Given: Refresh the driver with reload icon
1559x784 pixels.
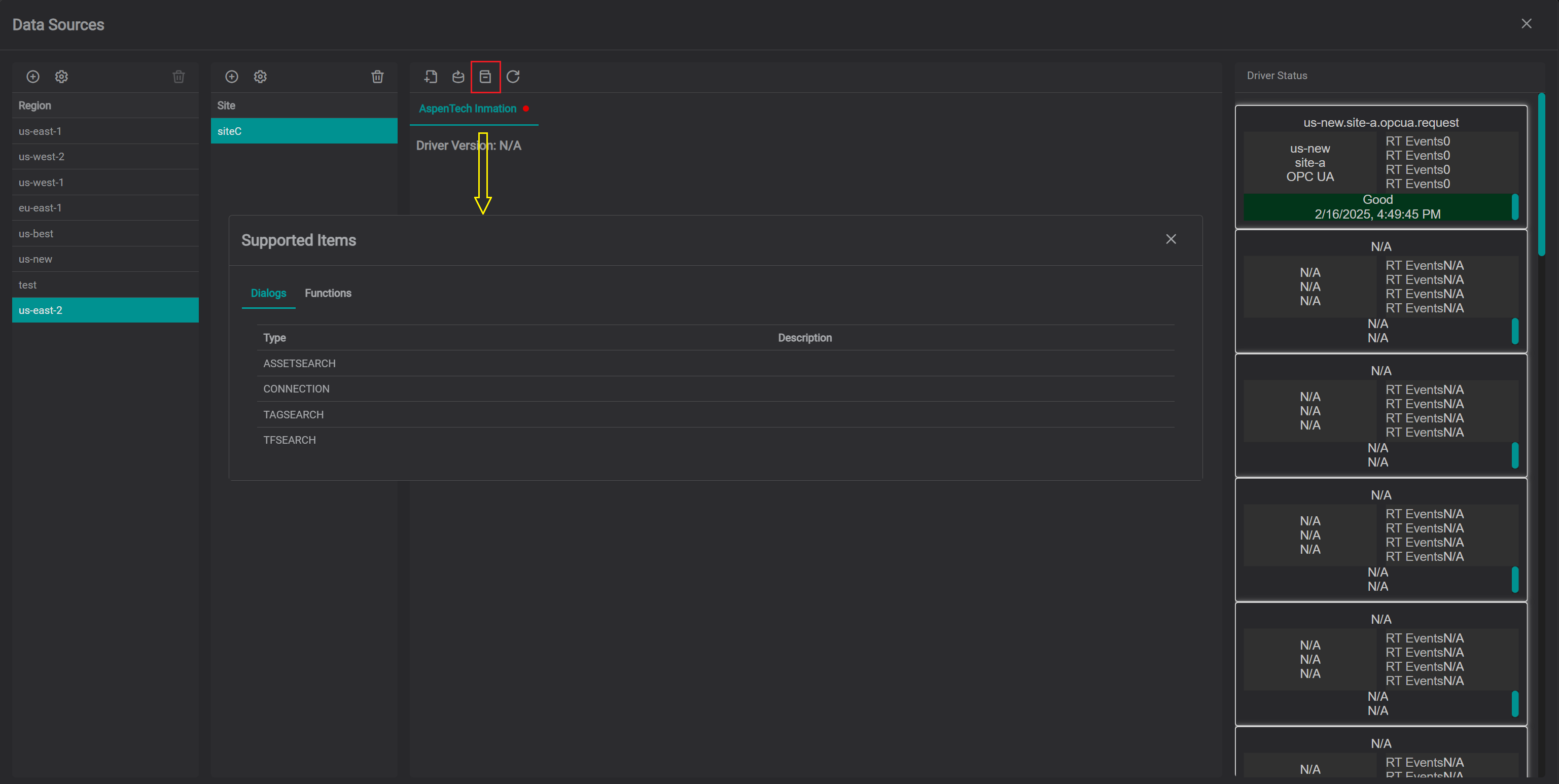Looking at the screenshot, I should (513, 77).
